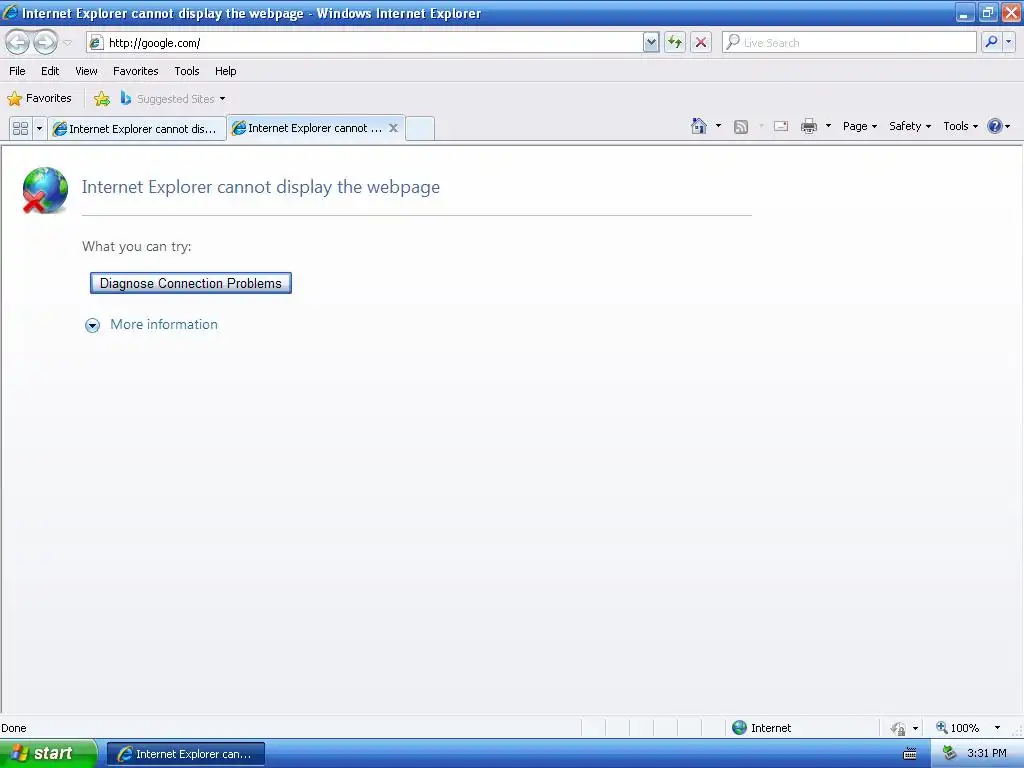This screenshot has height=768, width=1024.
Task: Click inside the Live Search box
Action: 849,42
